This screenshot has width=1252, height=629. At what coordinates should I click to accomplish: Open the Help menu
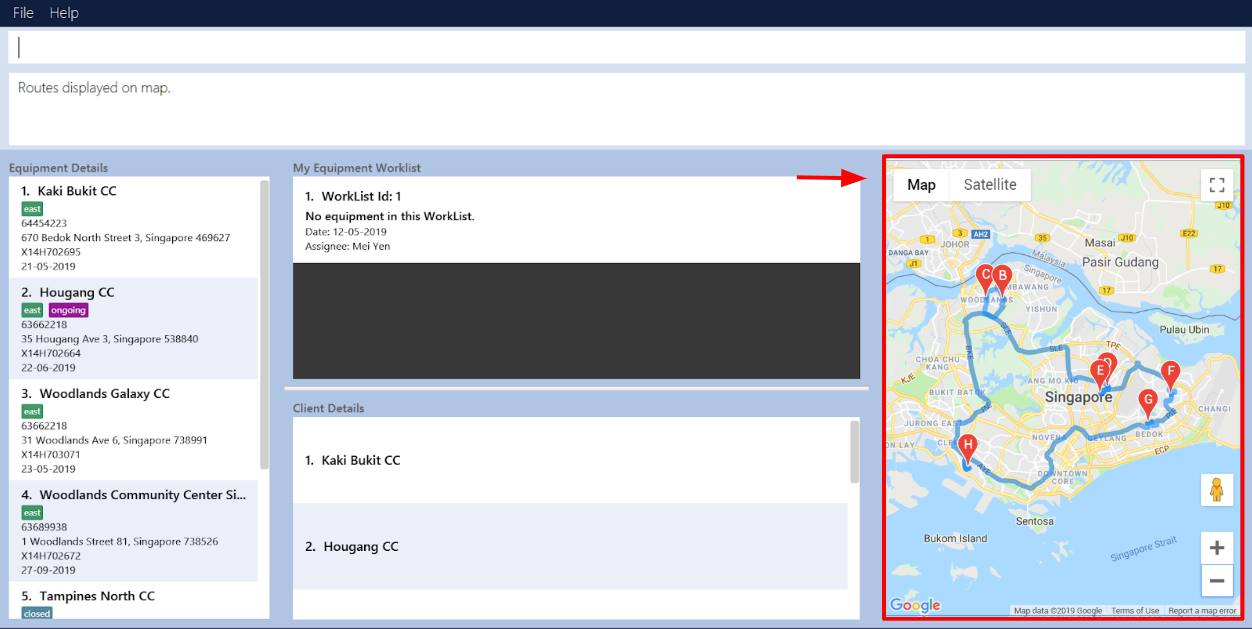point(64,13)
